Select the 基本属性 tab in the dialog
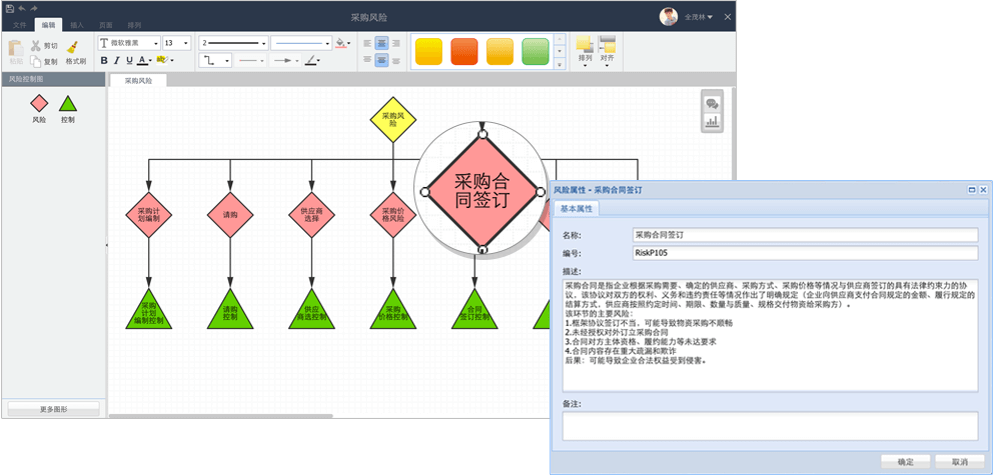 (576, 209)
